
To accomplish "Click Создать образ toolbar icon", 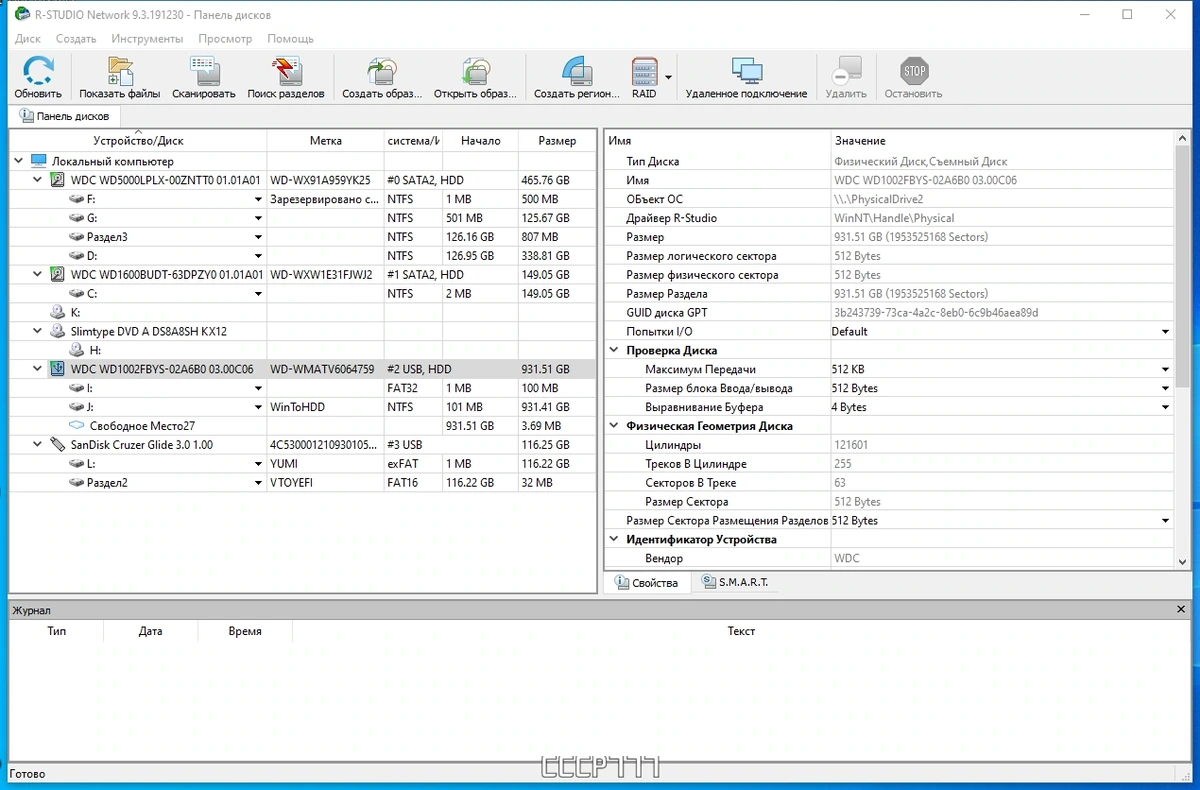I will point(381,72).
